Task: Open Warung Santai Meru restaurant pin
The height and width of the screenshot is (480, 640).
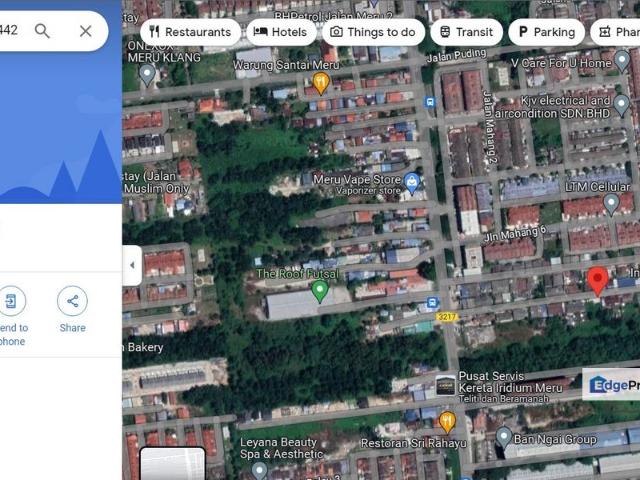Action: [321, 83]
